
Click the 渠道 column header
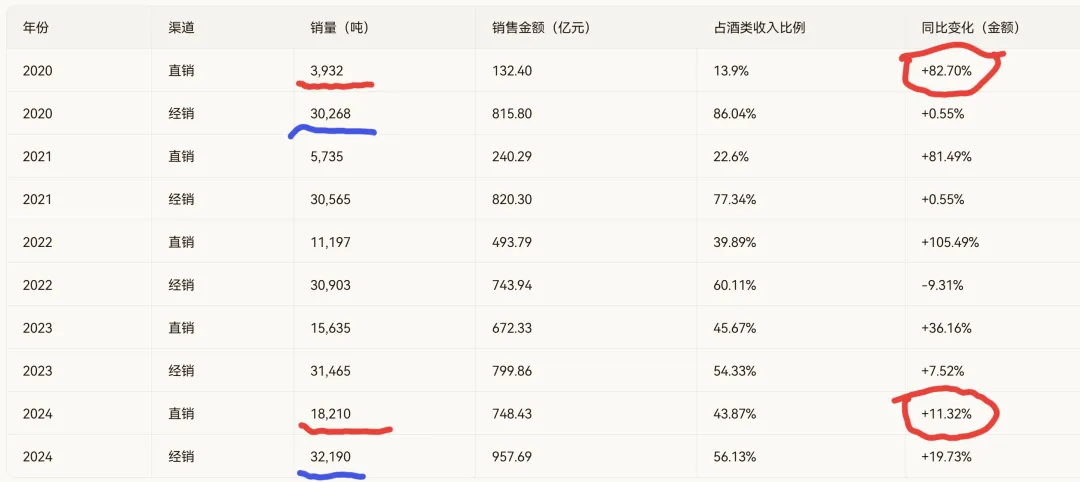tap(181, 28)
